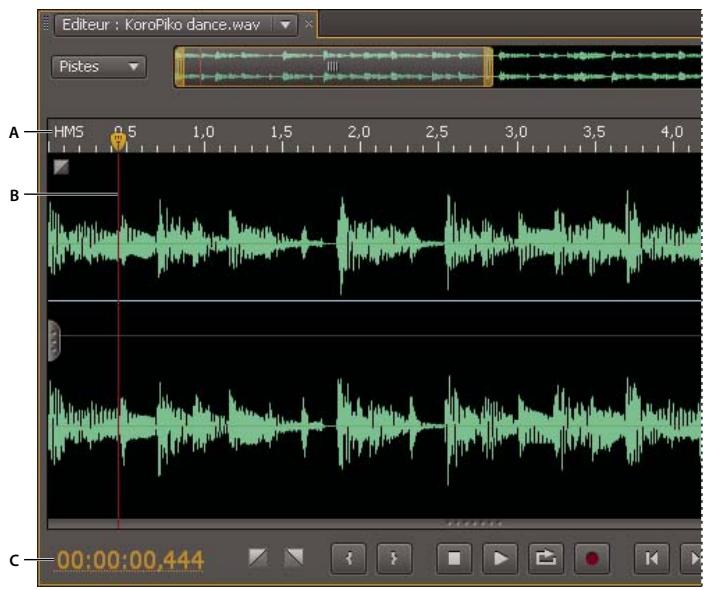Click the 3,0 mark on time ruler

[516, 132]
